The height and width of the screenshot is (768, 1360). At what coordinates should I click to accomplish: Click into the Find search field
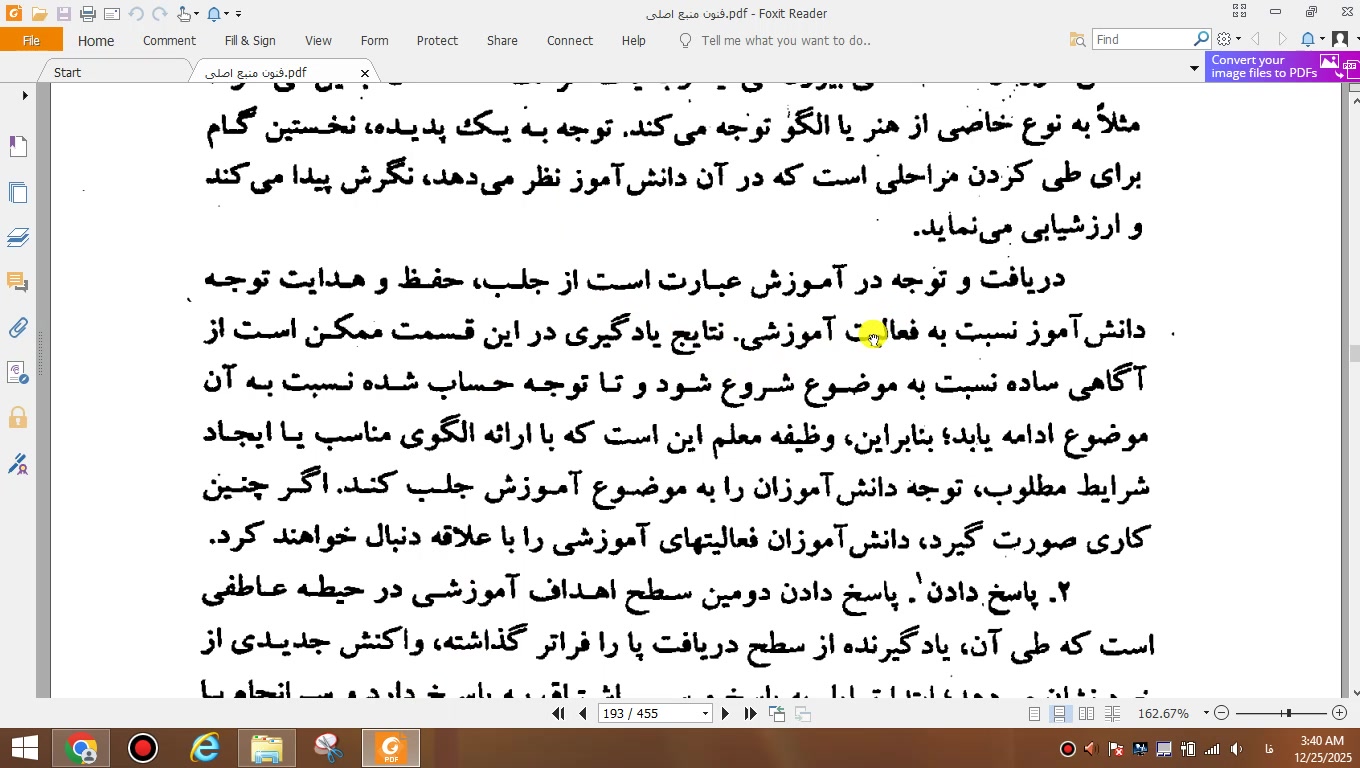(x=1142, y=40)
